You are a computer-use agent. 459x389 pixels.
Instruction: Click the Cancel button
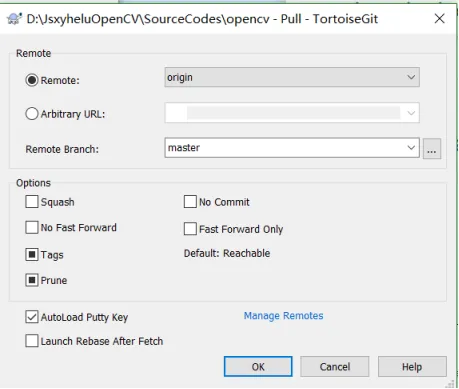(335, 367)
